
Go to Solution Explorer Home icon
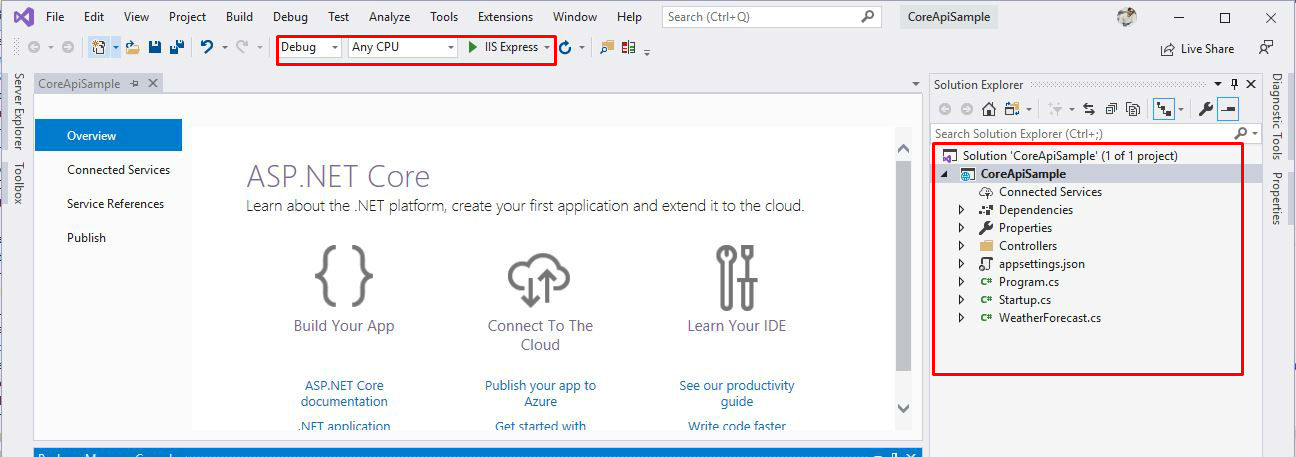[x=988, y=109]
